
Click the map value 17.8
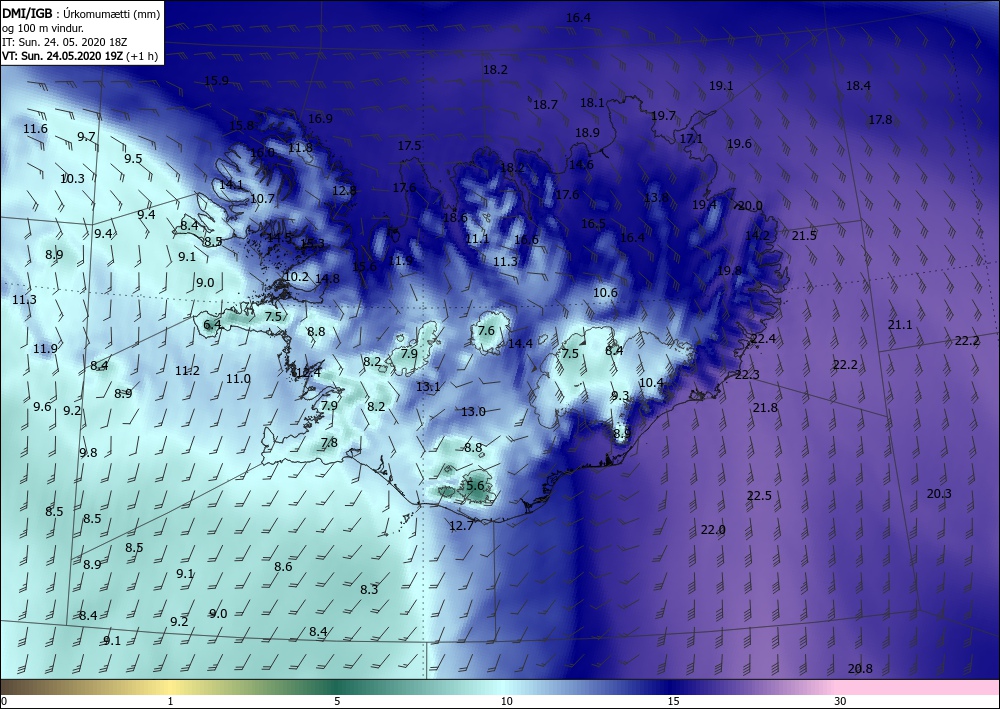coord(880,119)
